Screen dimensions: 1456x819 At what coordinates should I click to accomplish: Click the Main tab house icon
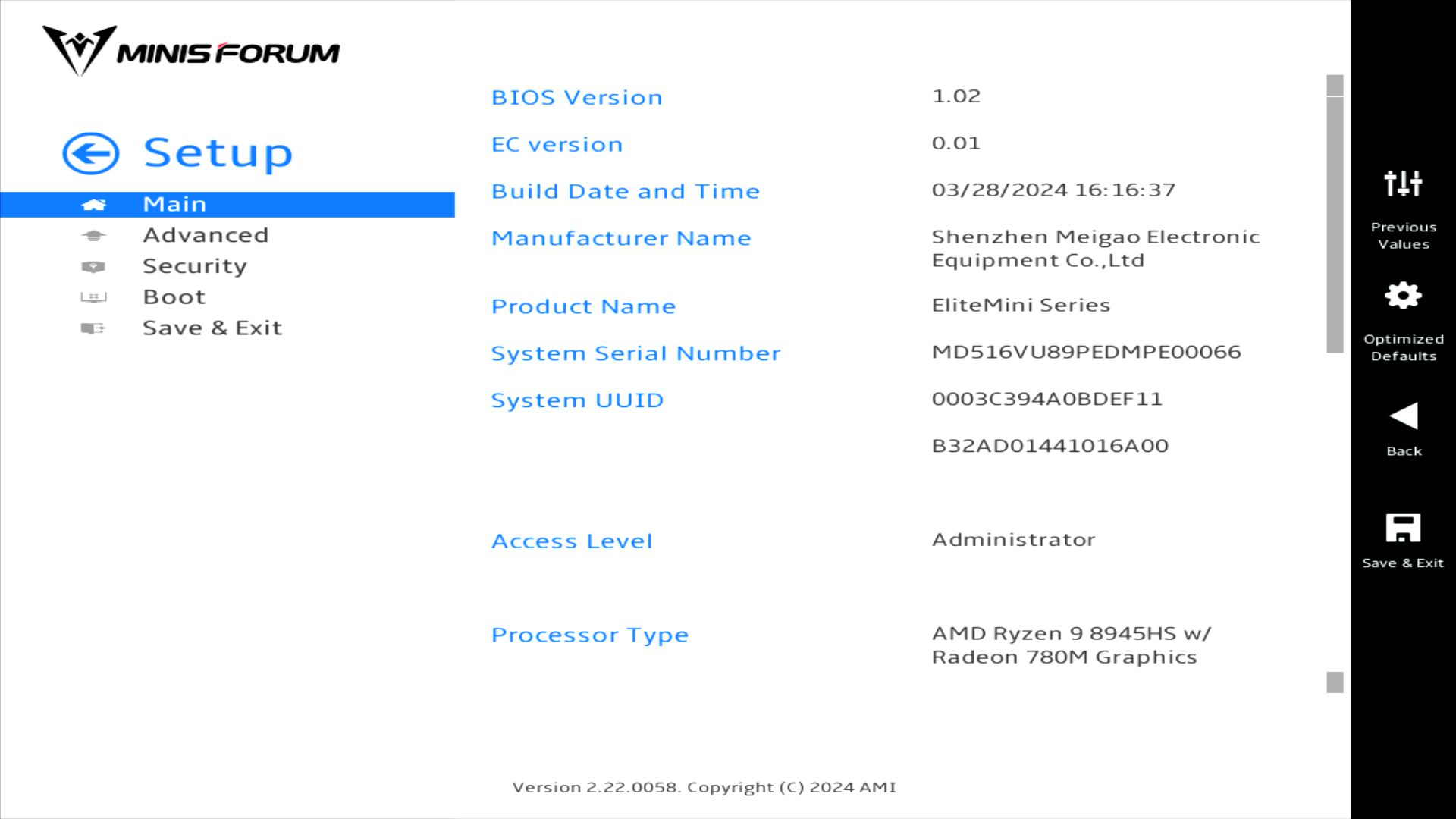coord(93,205)
